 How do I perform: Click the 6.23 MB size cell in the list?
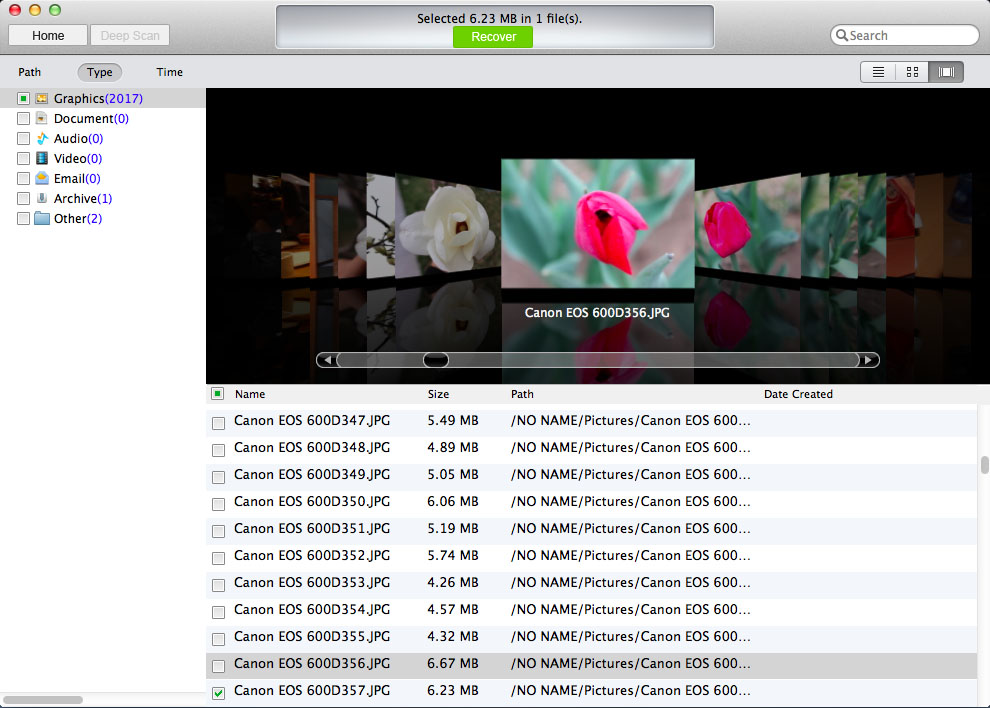453,690
